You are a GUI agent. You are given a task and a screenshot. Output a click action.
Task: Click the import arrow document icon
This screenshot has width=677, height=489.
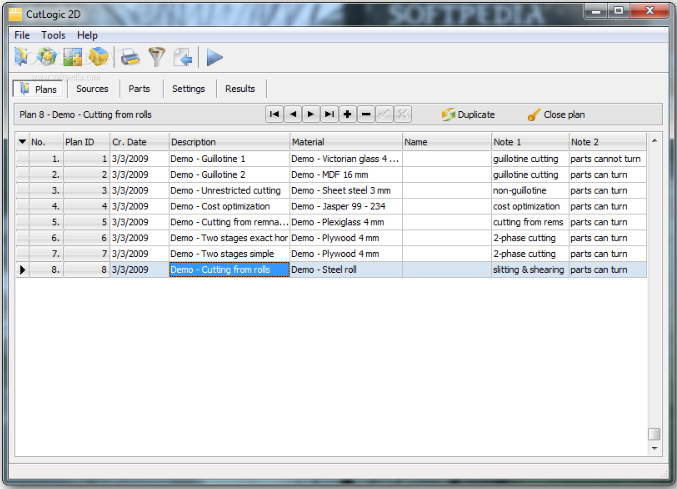pos(183,57)
